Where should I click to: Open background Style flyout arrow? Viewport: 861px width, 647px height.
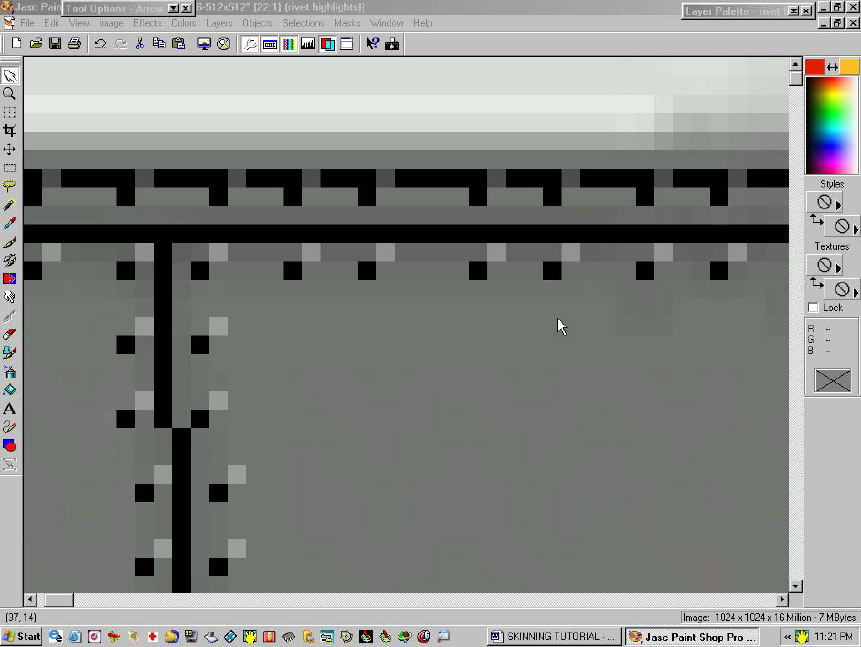pos(856,229)
